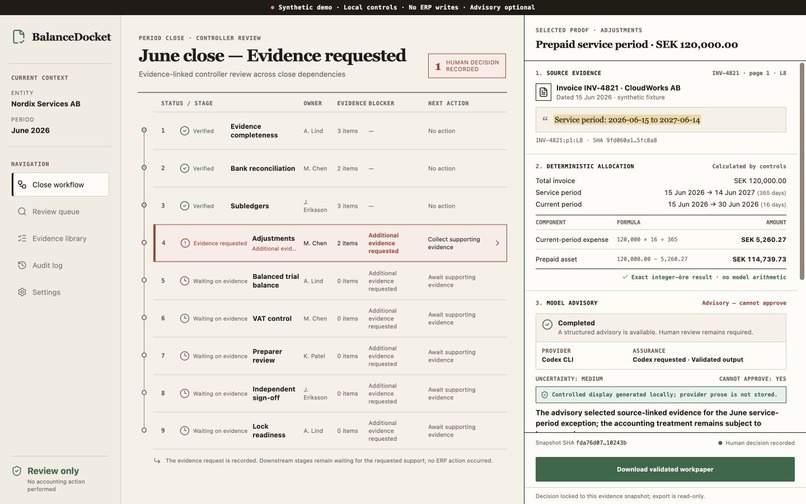Select the Preparer review stage name
This screenshot has width=806, height=504.
click(x=267, y=356)
